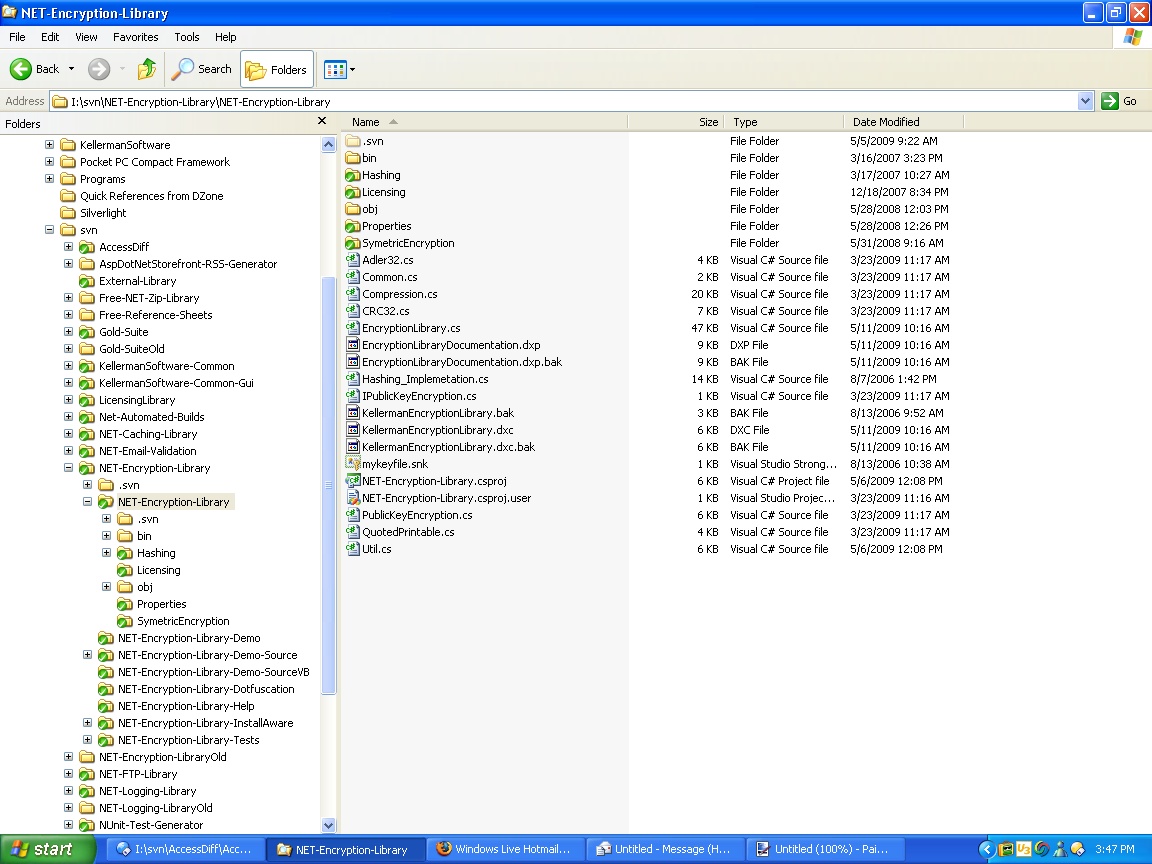Switch to Untitled Message taskbar window

pos(666,849)
